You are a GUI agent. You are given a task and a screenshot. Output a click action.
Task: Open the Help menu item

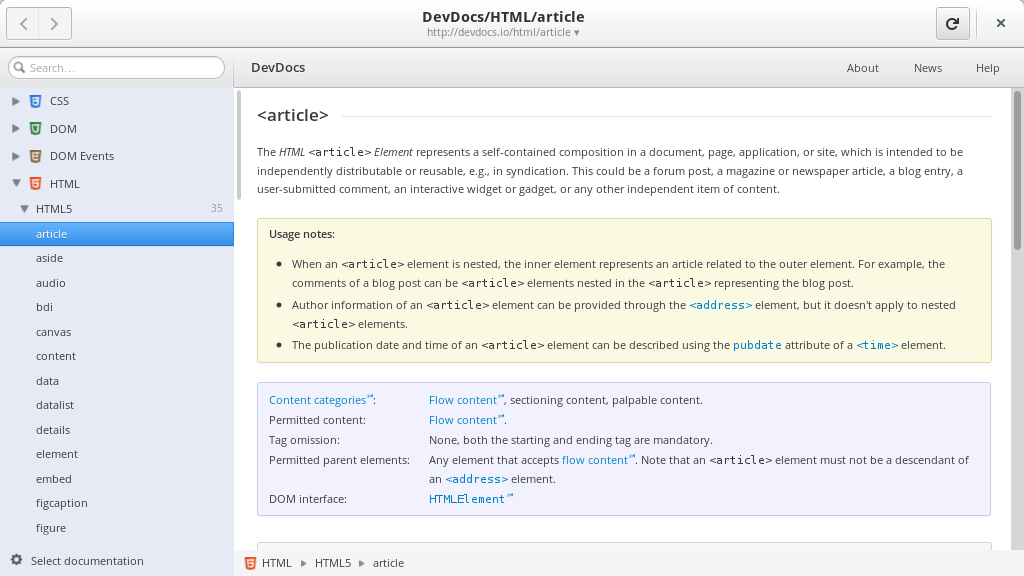pyautogui.click(x=987, y=68)
